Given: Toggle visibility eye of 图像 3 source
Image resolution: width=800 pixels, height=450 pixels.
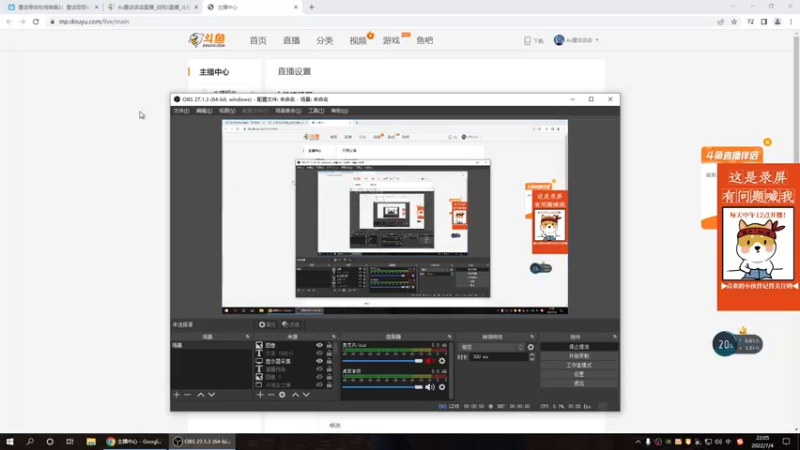Looking at the screenshot, I should 319,377.
